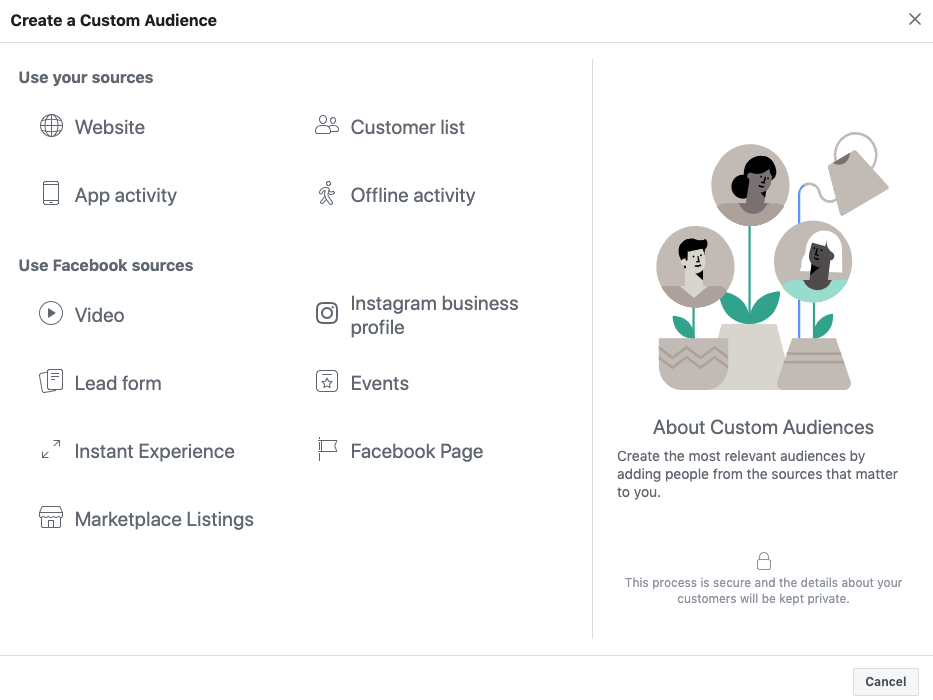The width and height of the screenshot is (933, 700).
Task: Open Instagram business profile source
Action: (417, 315)
